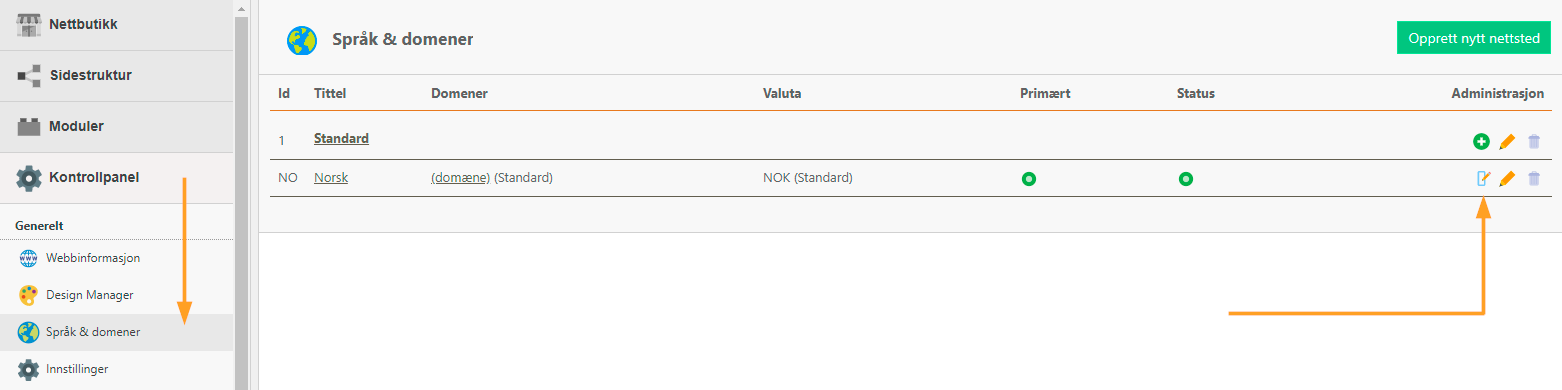The height and width of the screenshot is (390, 1562).
Task: Toggle the Status indicator for Norsk
Action: 1185,180
